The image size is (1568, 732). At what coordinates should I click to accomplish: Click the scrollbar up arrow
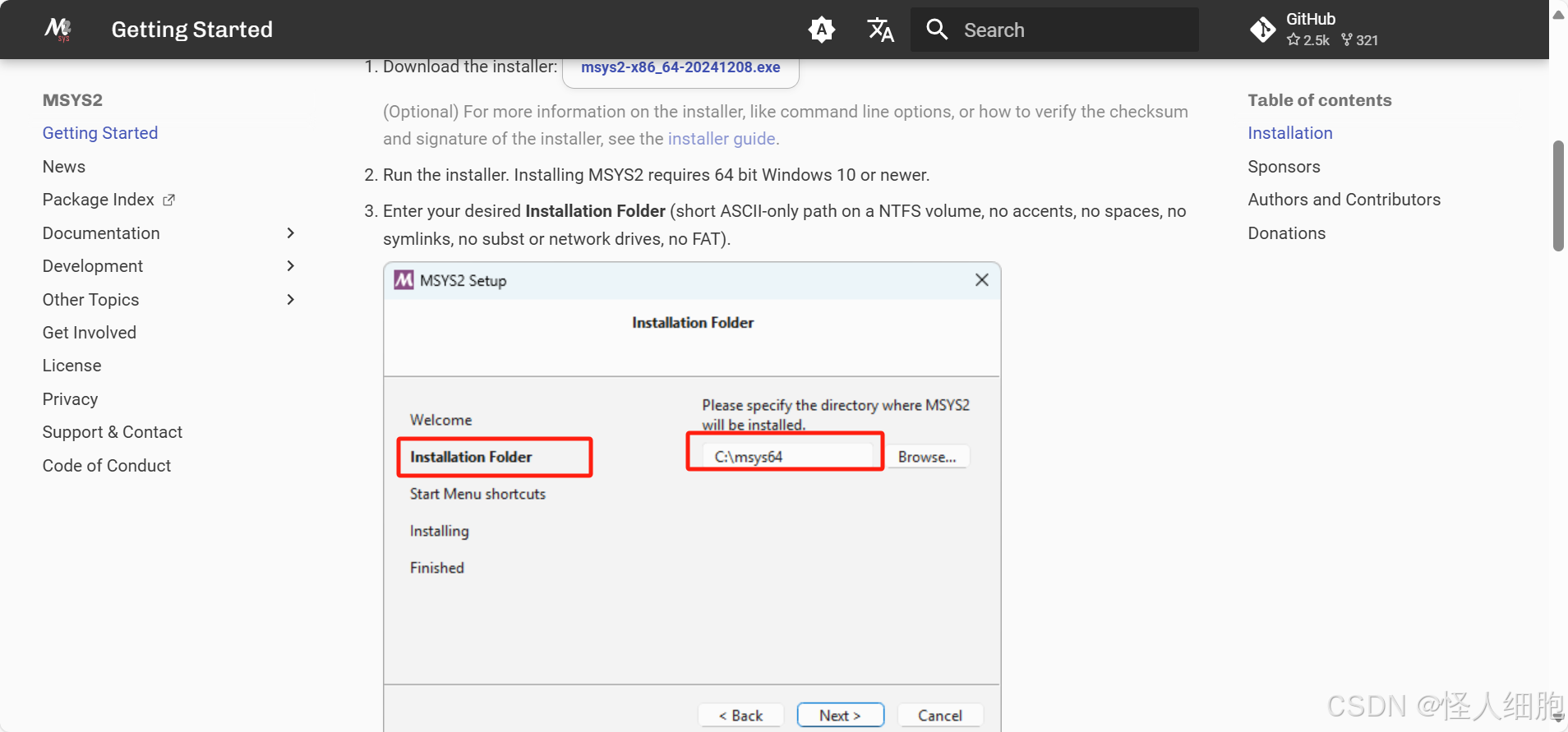1558,14
